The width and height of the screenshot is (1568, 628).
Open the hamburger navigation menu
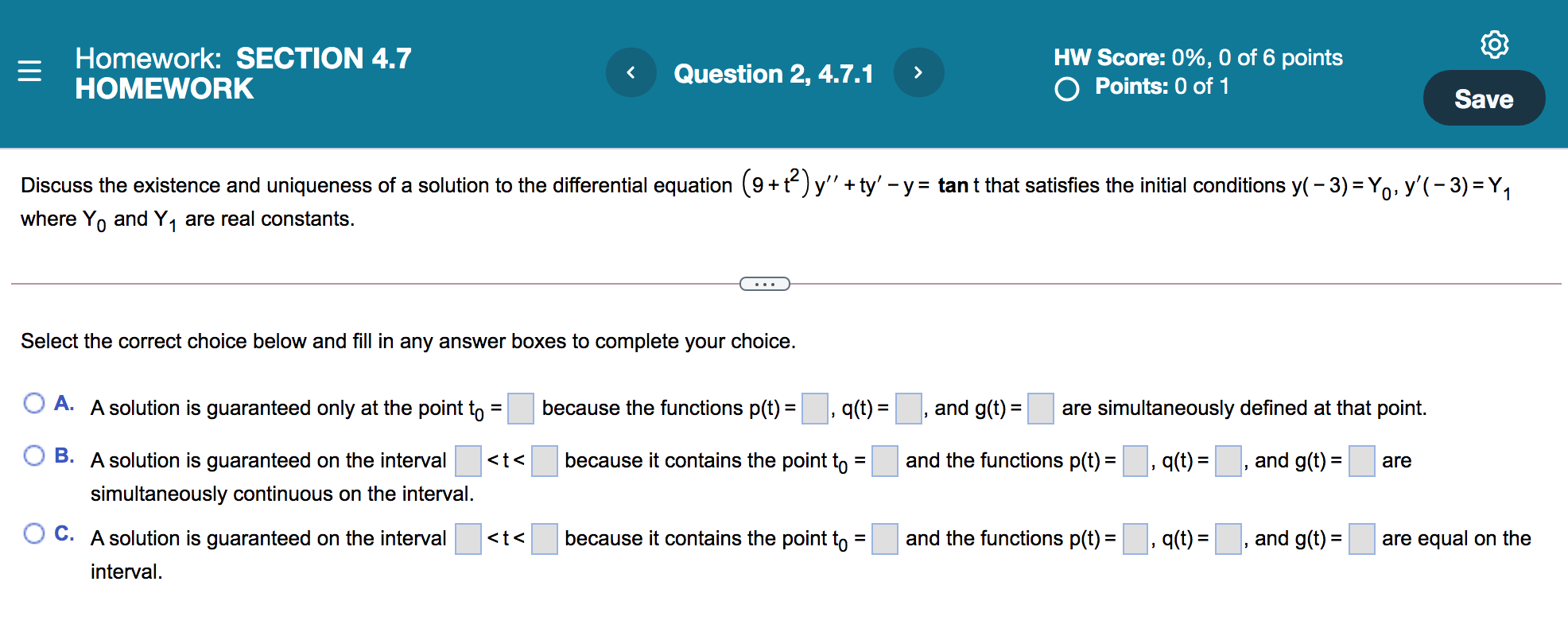29,72
